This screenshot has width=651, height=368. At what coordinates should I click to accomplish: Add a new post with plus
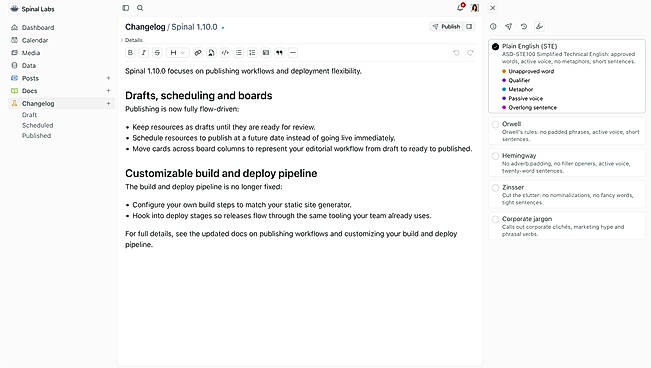[108, 78]
